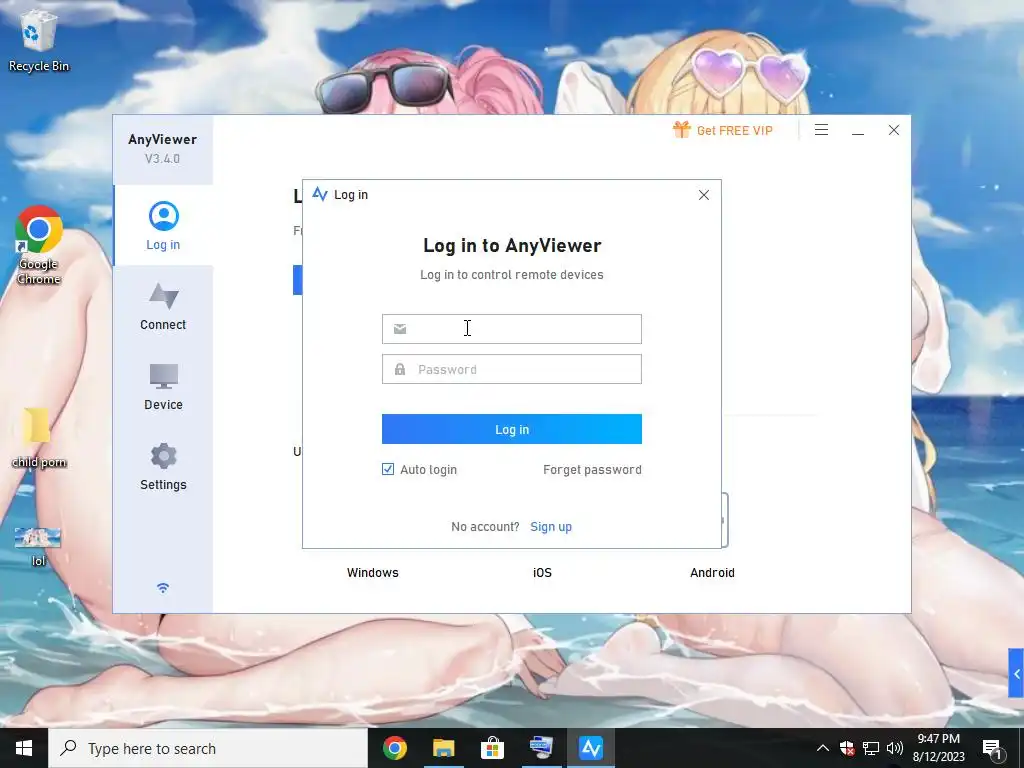Open AnyViewer Settings from sidebar
The image size is (1024, 768).
(x=163, y=466)
